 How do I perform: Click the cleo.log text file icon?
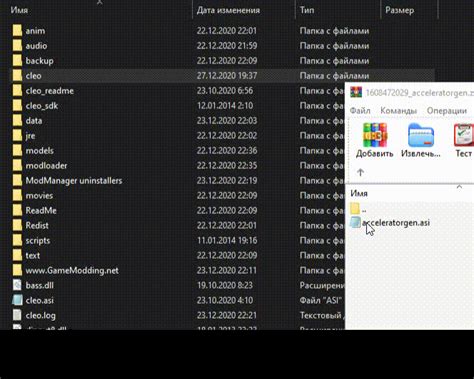(x=17, y=315)
